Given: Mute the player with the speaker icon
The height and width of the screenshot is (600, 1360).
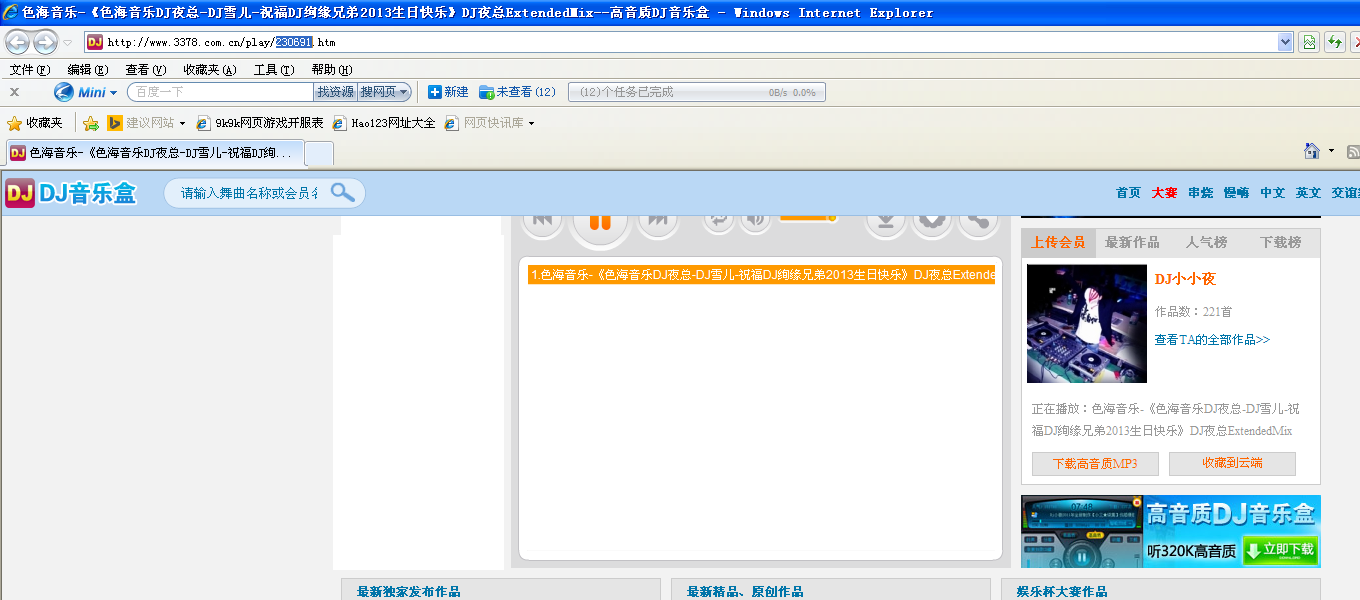Looking at the screenshot, I should click(756, 221).
